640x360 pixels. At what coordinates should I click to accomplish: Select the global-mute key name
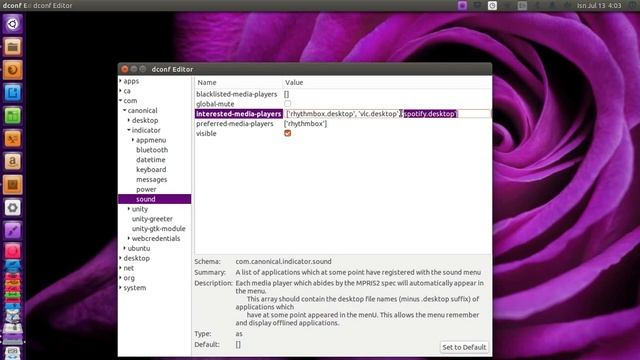coord(215,104)
